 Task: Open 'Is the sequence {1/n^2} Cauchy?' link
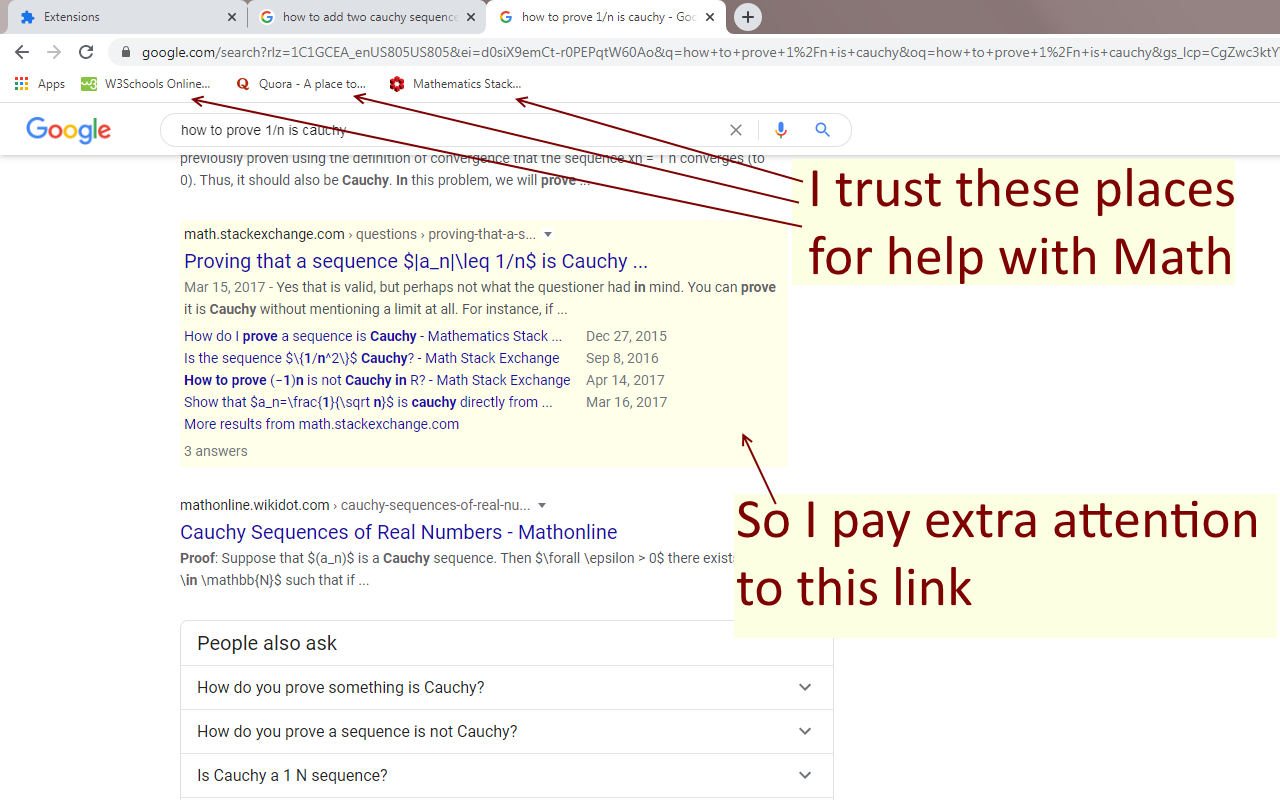tap(372, 358)
